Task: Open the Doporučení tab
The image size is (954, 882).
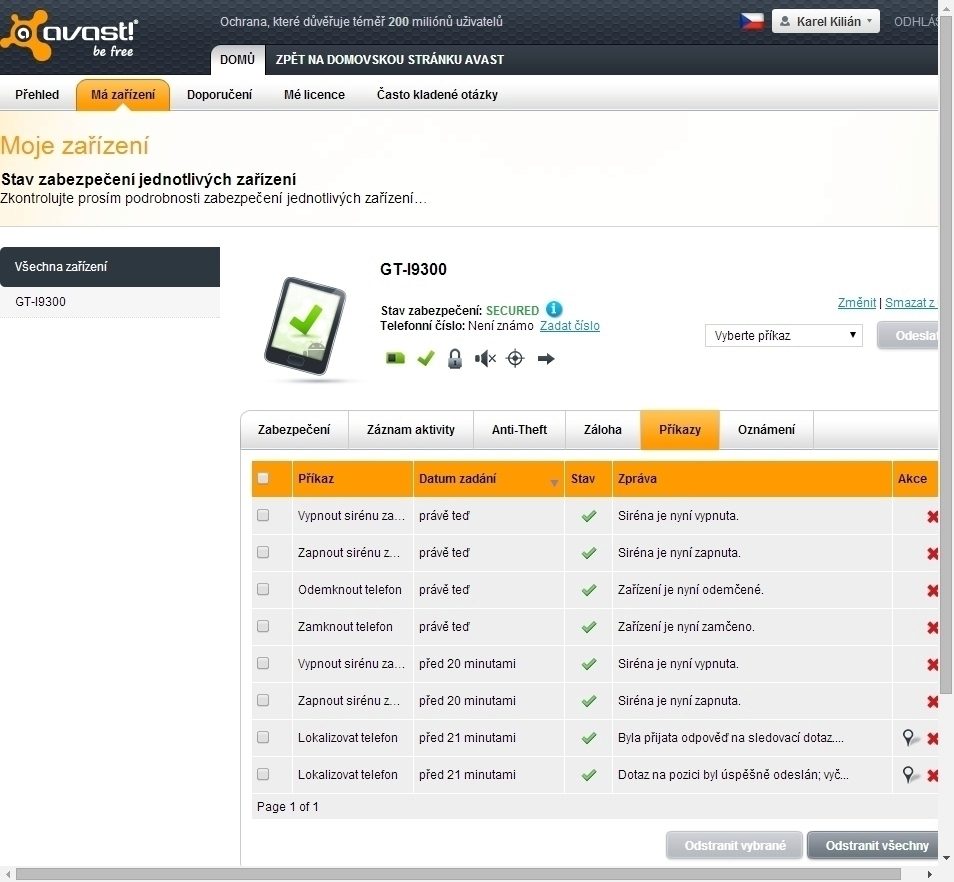Action: 219,94
